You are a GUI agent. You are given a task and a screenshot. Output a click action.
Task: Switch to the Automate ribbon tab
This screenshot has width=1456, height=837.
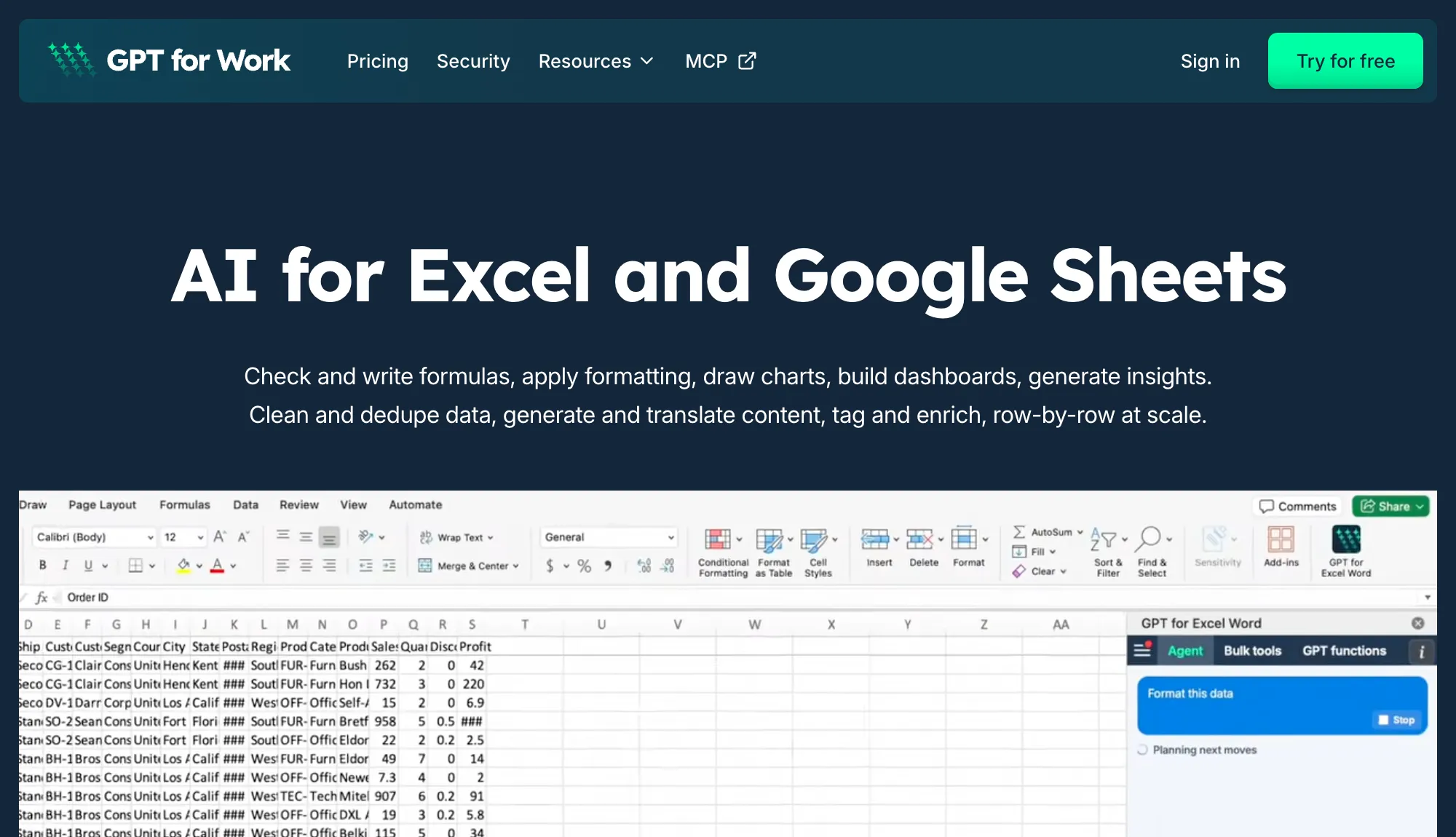click(415, 504)
